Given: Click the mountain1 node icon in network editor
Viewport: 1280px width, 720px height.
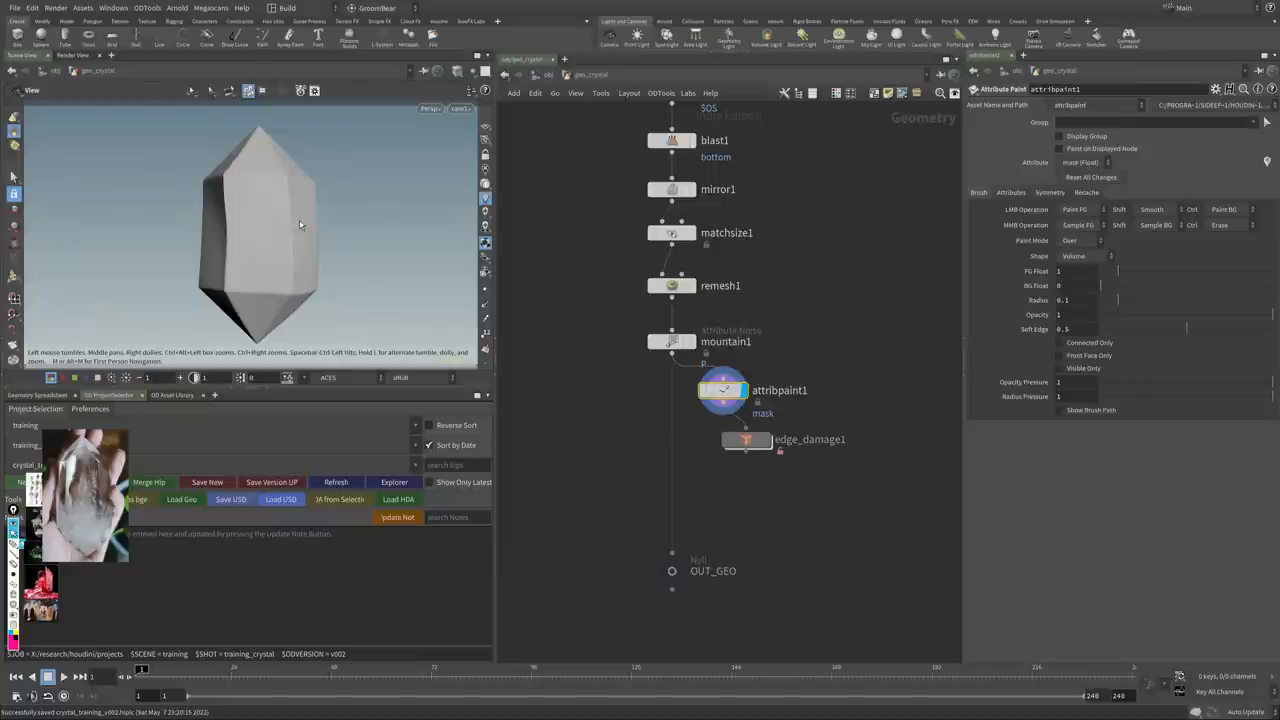Looking at the screenshot, I should pyautogui.click(x=671, y=341).
